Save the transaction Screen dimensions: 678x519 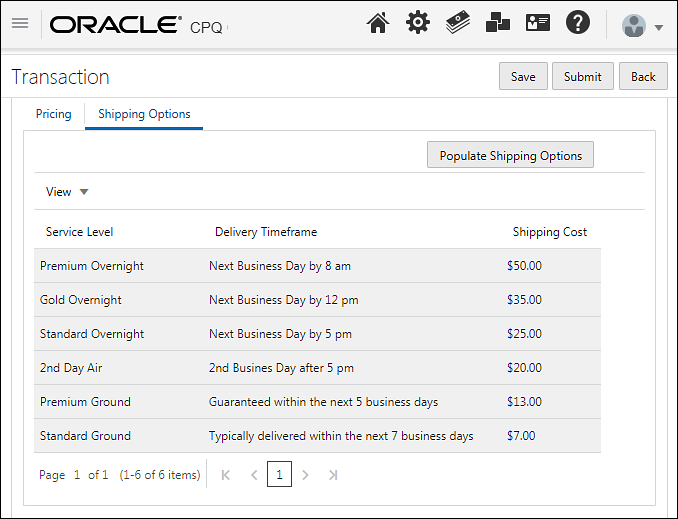point(523,76)
